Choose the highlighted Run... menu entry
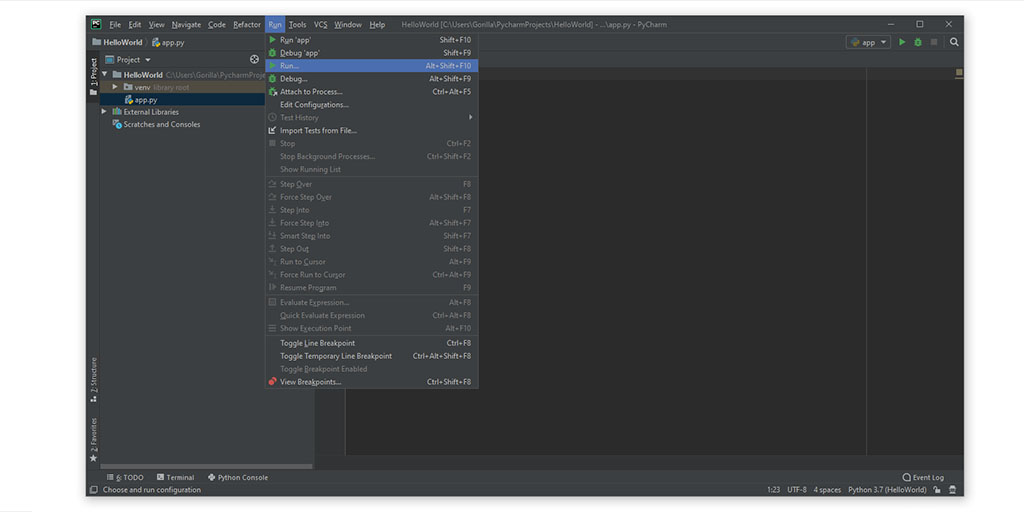Viewport: 1024px width, 512px height. (372, 66)
